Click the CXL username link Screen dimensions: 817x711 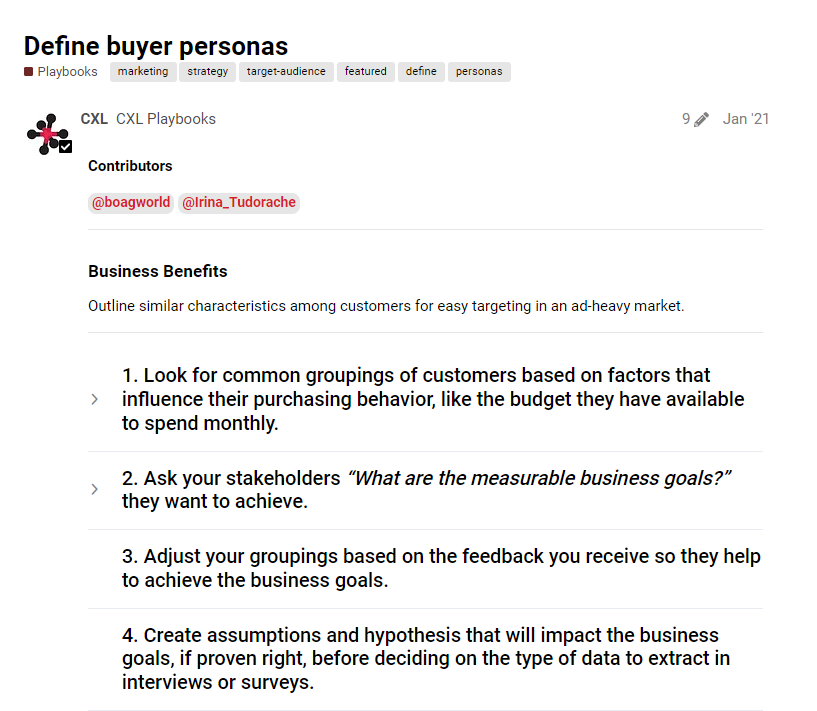pyautogui.click(x=94, y=119)
